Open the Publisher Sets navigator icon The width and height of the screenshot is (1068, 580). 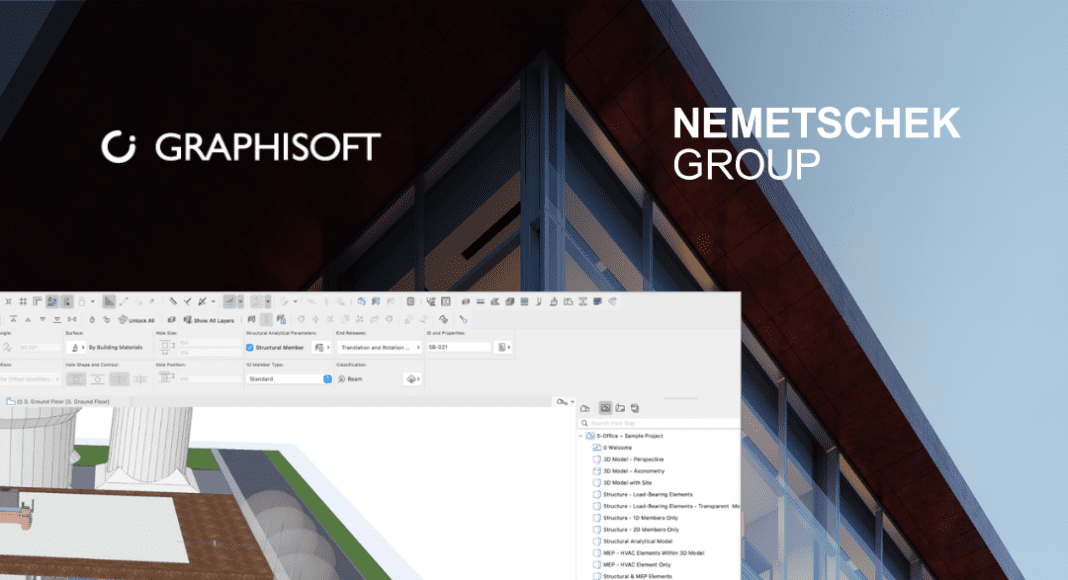635,408
